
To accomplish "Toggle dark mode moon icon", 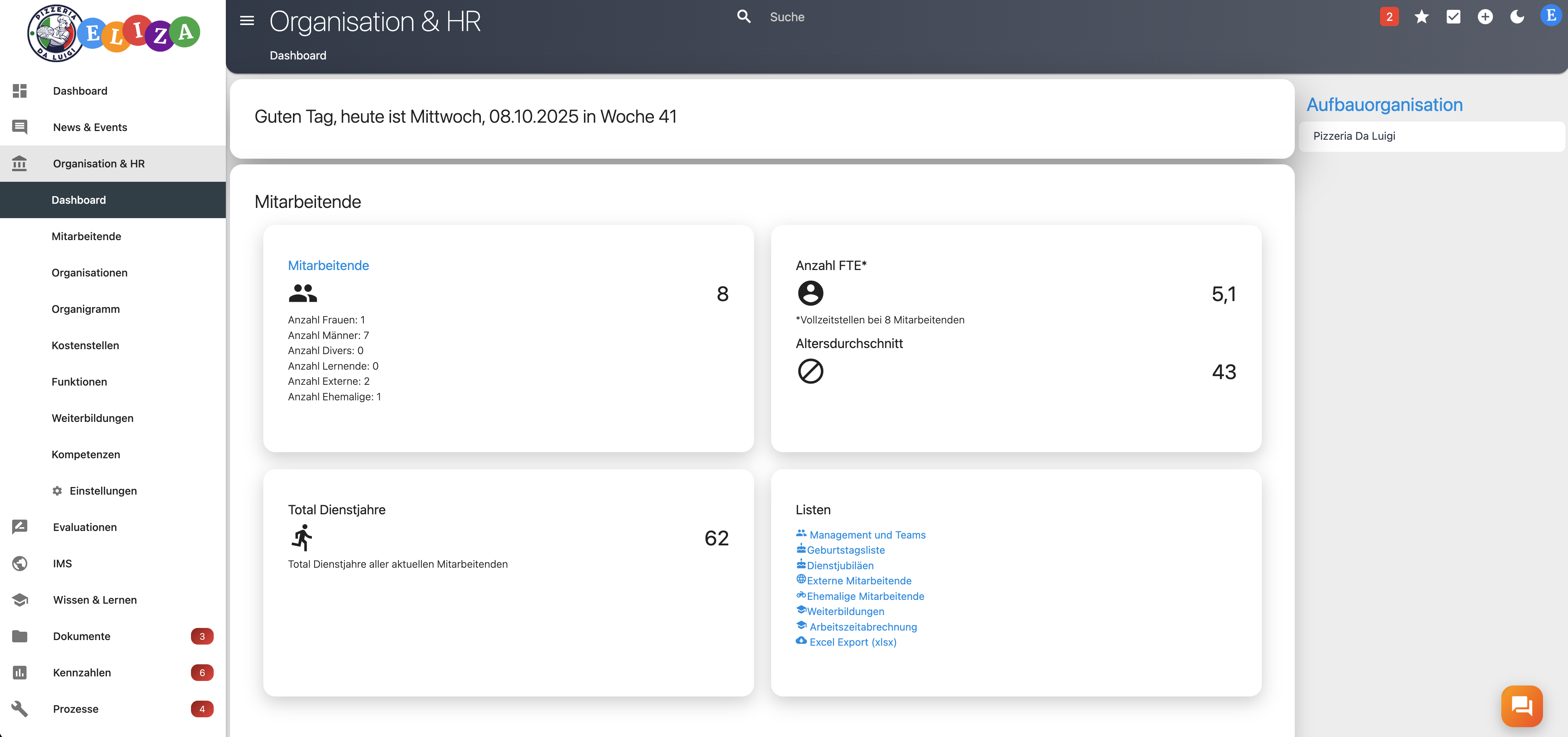I will 1518,17.
